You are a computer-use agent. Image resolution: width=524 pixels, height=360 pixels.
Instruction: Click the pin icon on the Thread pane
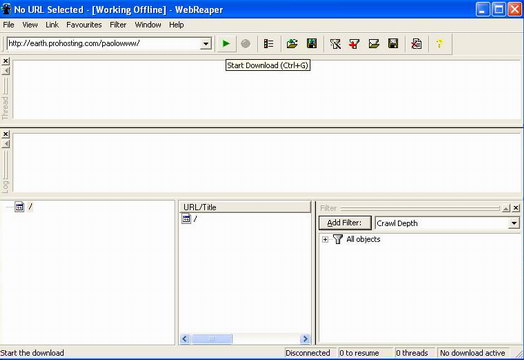[6, 71]
